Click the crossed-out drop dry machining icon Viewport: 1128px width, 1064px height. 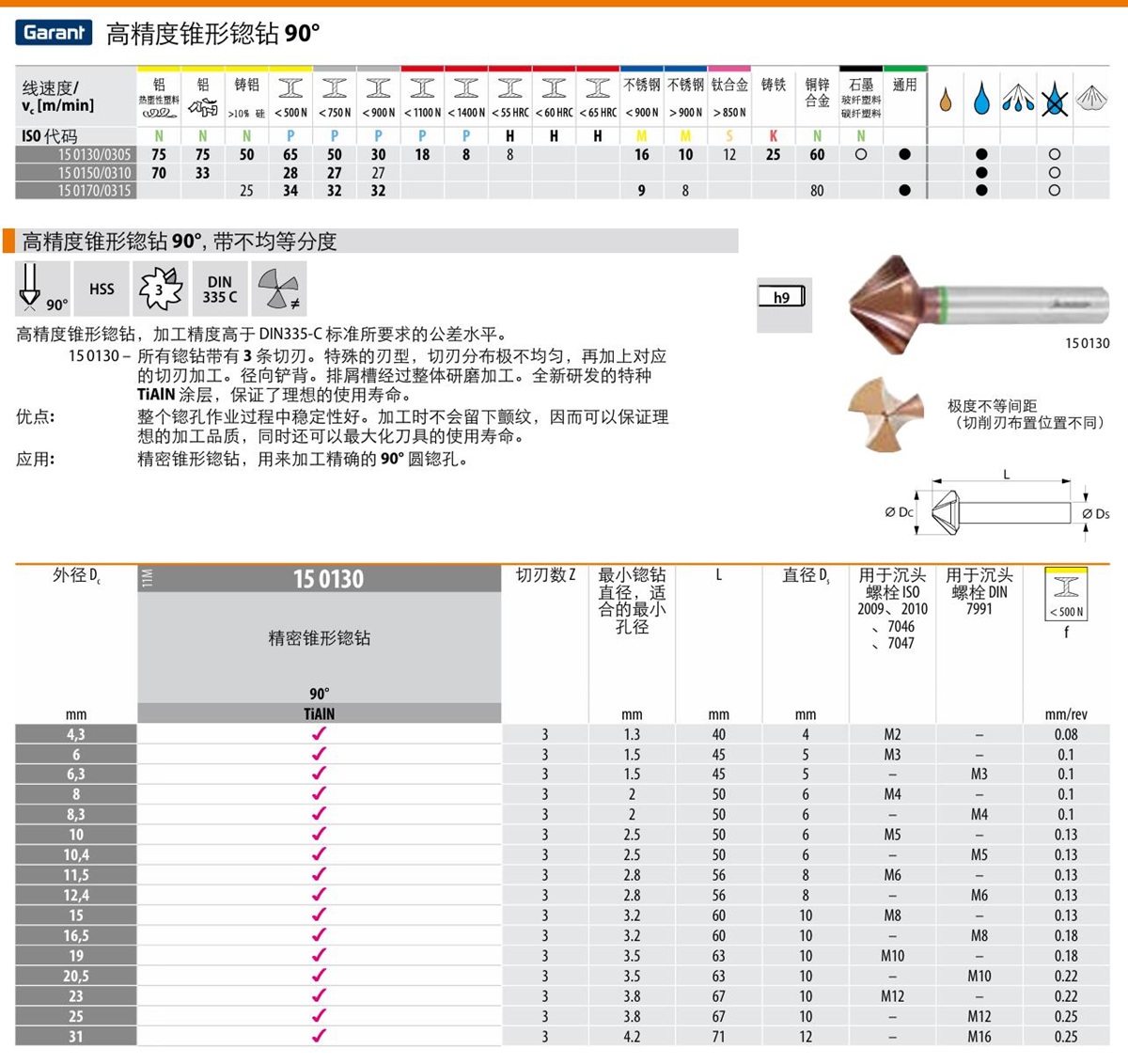click(1055, 99)
